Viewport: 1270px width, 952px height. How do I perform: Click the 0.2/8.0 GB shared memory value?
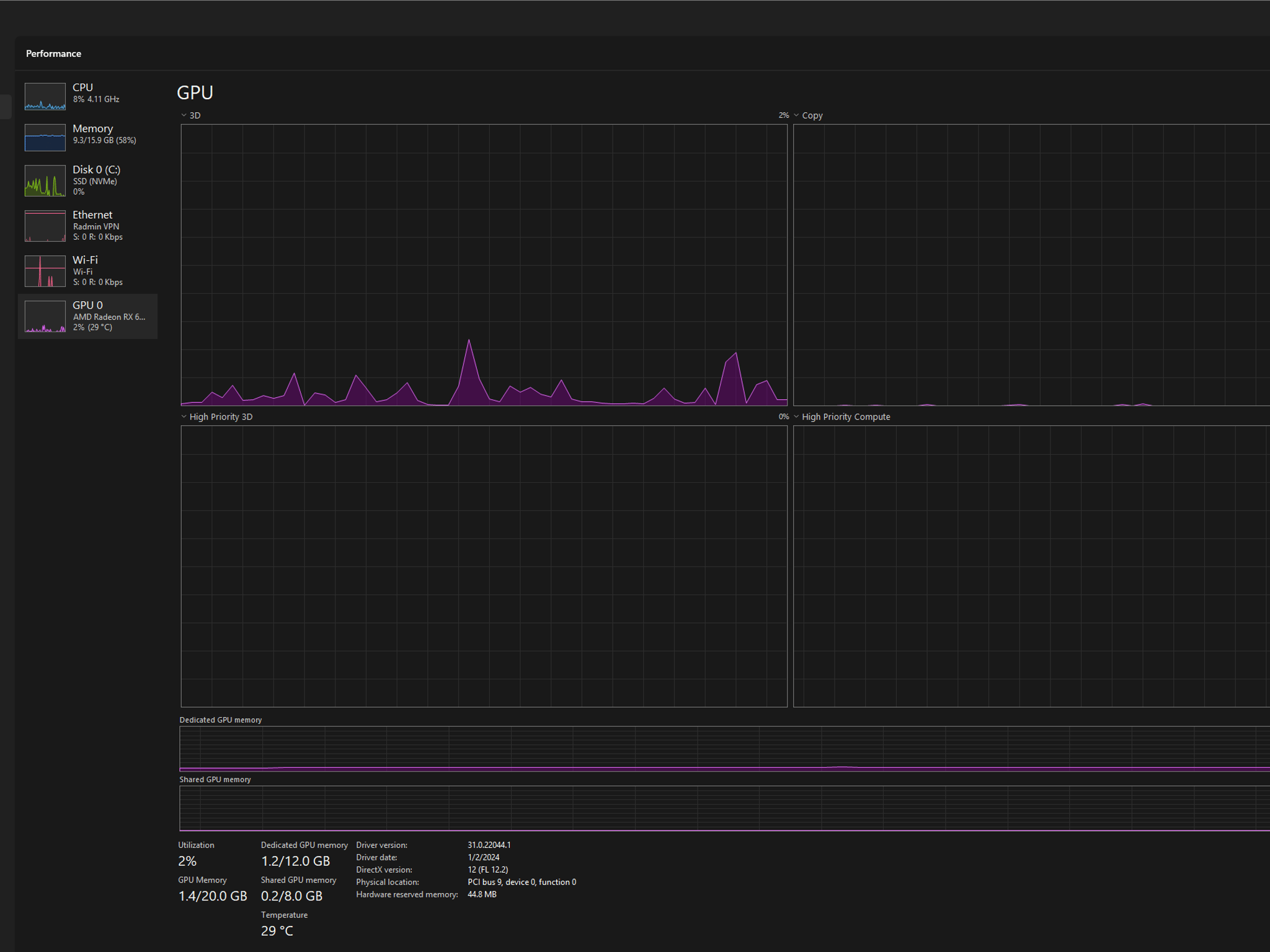(x=291, y=896)
